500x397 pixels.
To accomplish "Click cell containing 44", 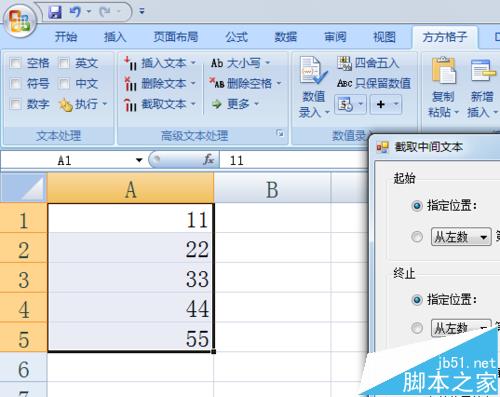I will [130, 308].
